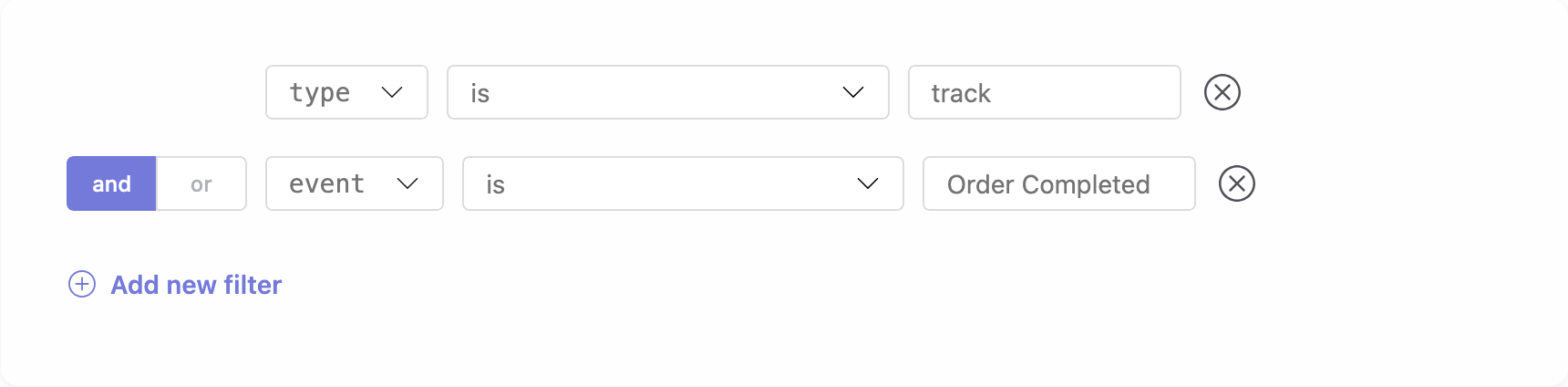
Task: Click the "Add new filter" link
Action: coord(196,285)
